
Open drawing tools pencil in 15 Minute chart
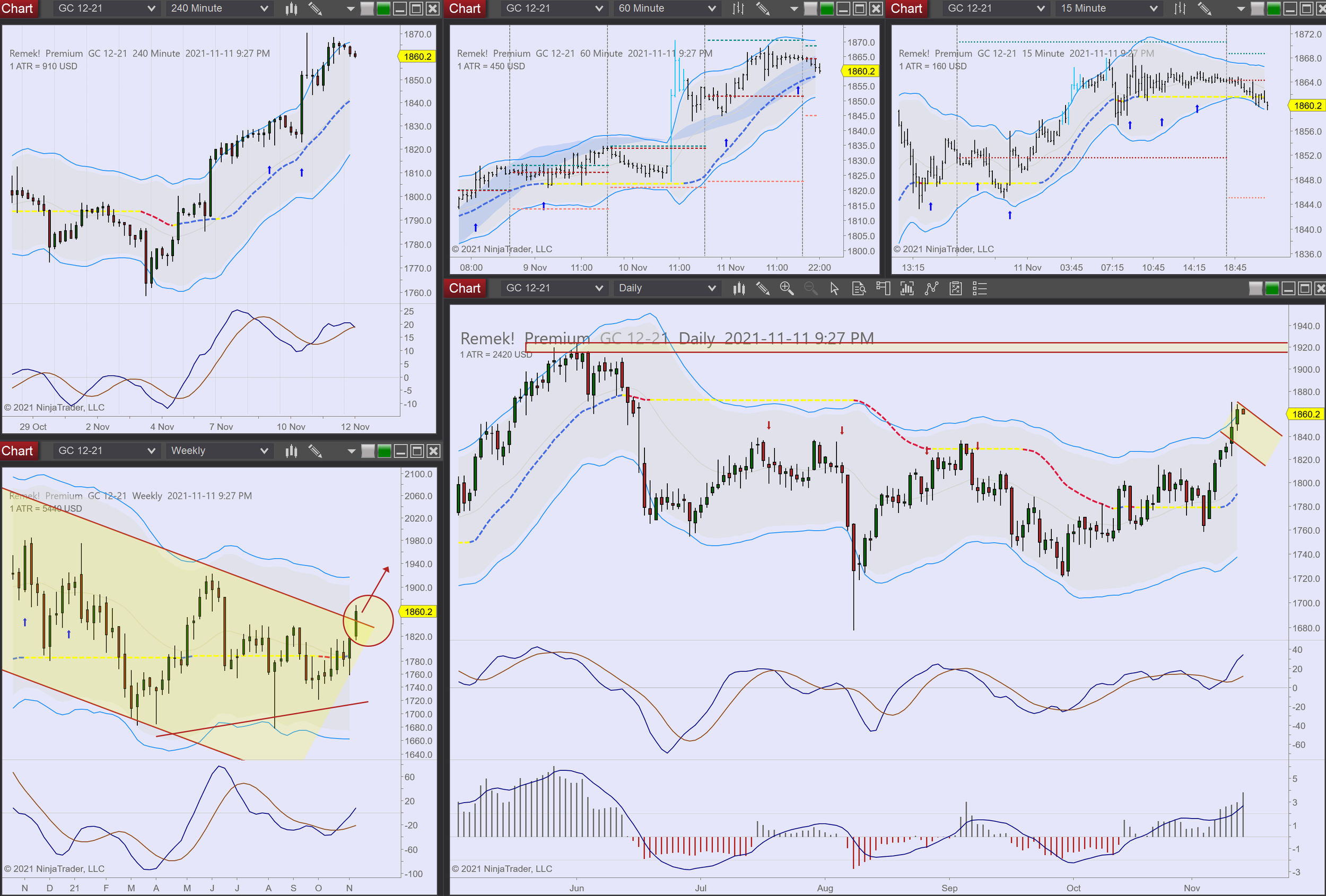click(1204, 8)
